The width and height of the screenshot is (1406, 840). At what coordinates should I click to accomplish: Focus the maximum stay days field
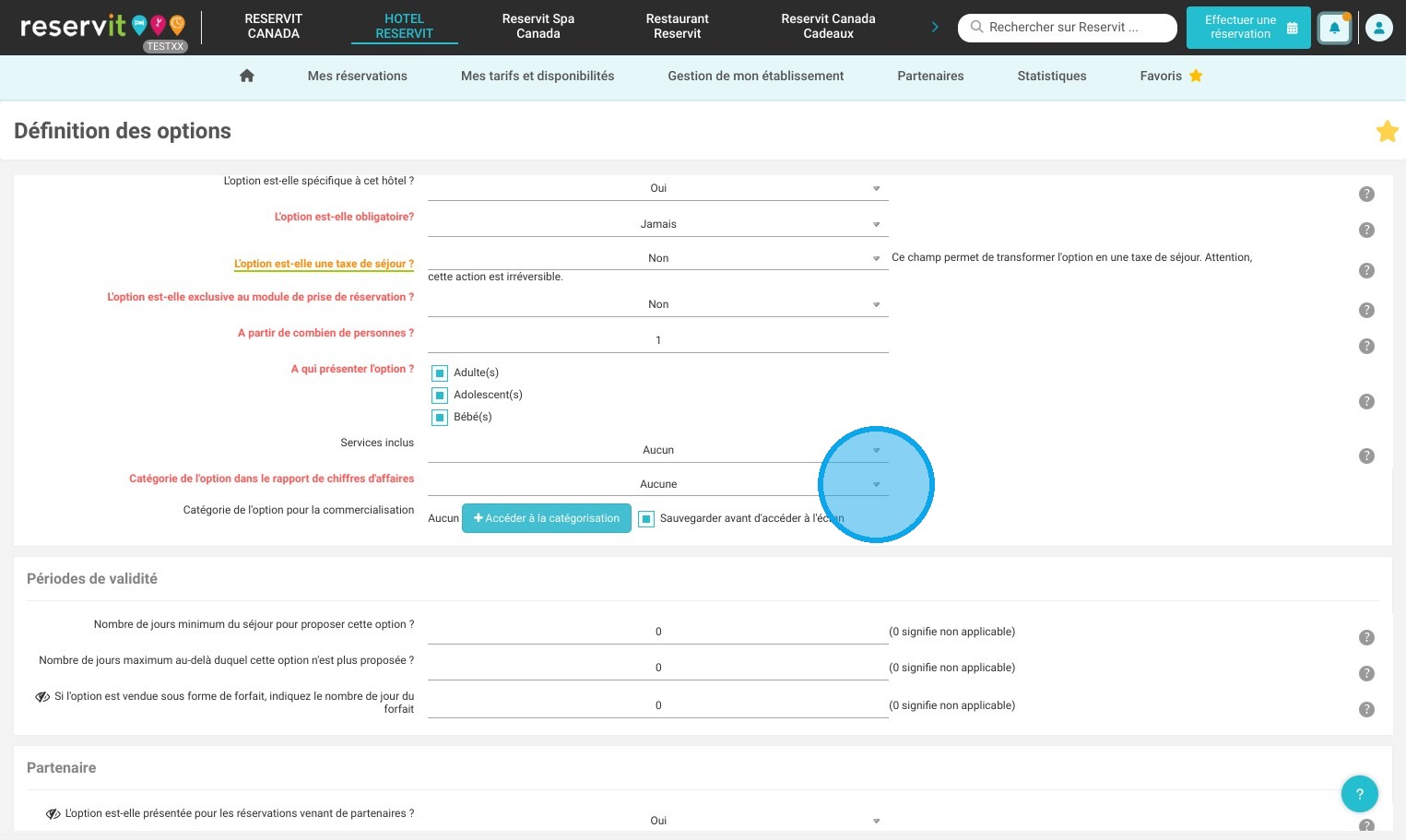(658, 668)
